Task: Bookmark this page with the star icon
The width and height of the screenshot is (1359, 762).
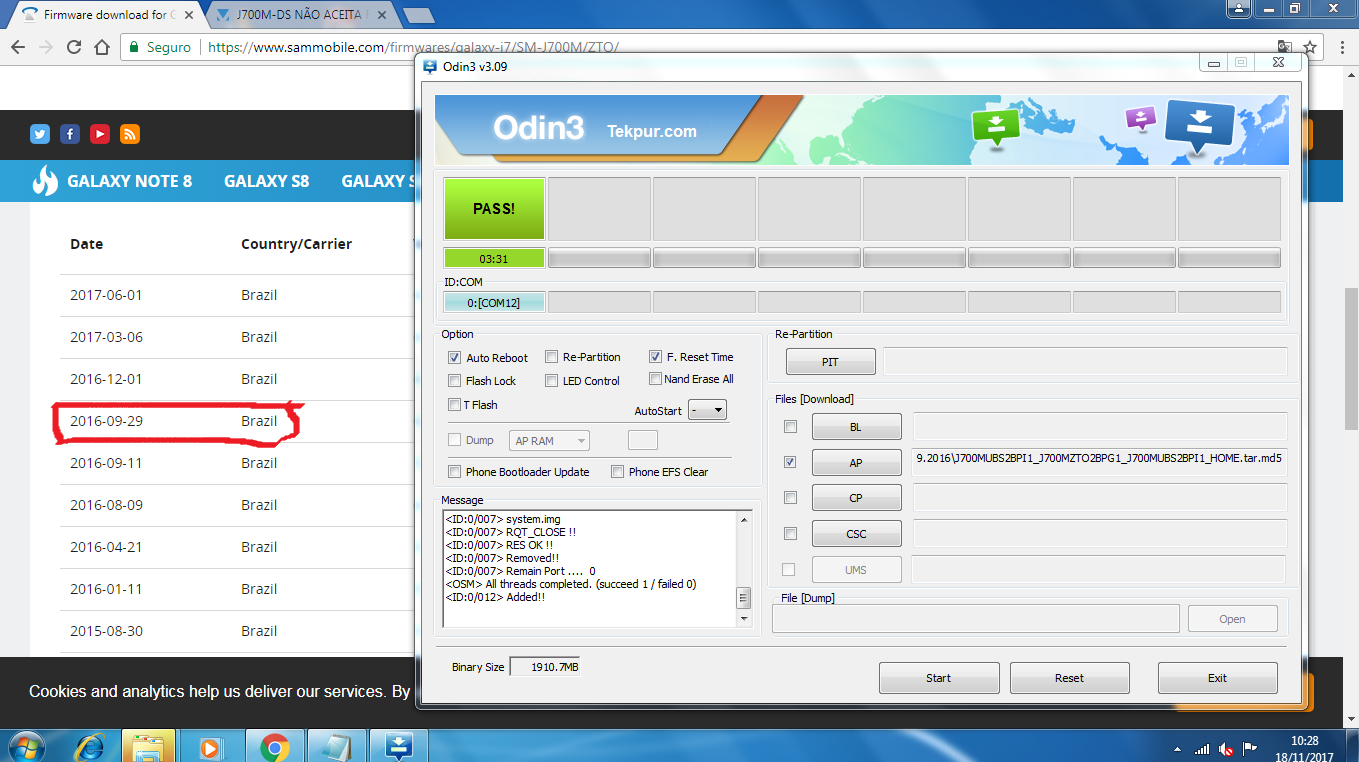Action: click(1310, 47)
